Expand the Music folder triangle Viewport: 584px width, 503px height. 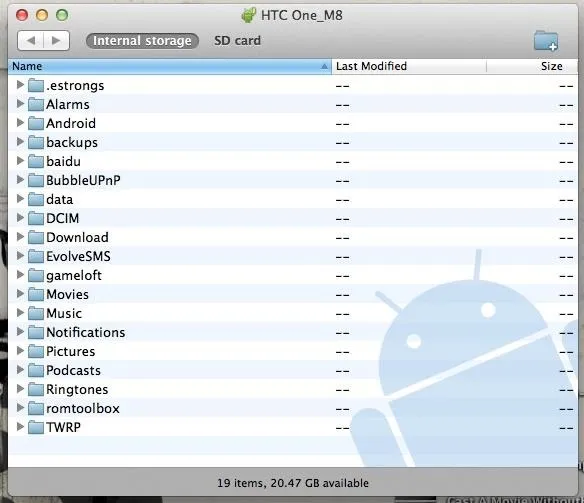pos(20,313)
